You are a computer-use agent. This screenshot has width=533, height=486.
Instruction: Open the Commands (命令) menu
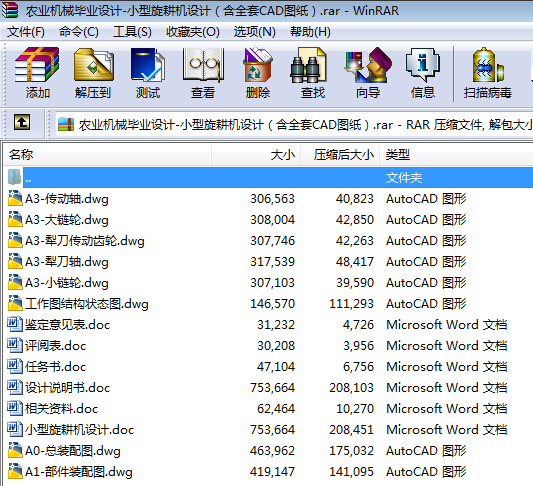[x=79, y=32]
